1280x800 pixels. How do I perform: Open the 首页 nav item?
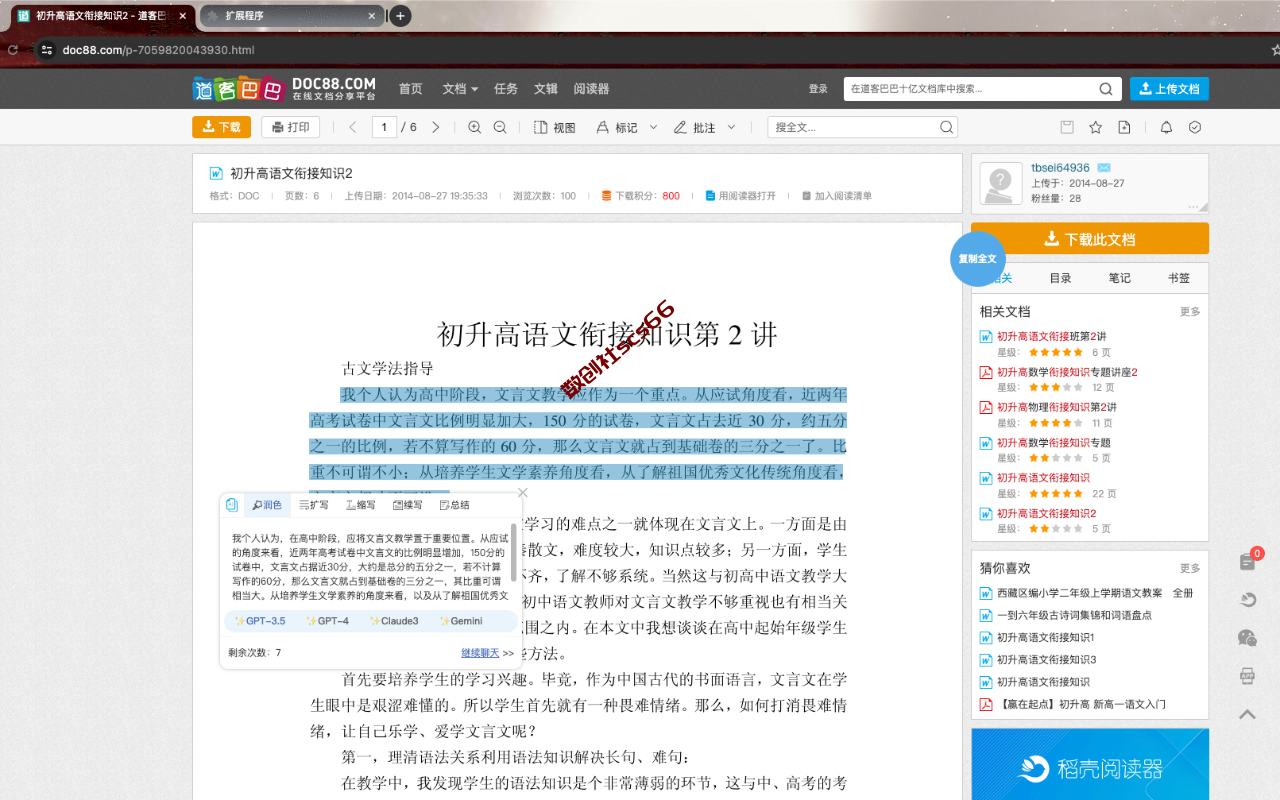coord(410,89)
